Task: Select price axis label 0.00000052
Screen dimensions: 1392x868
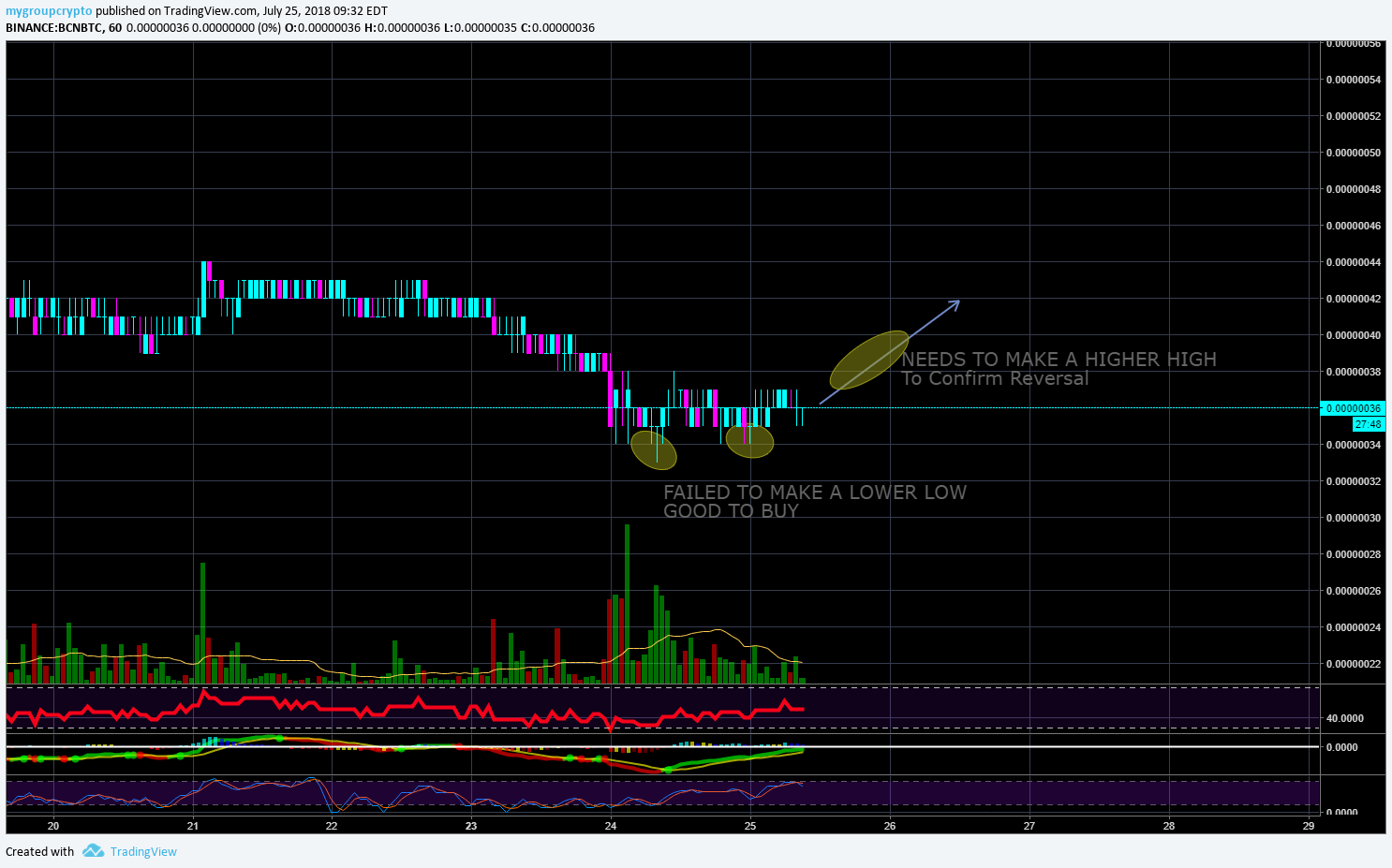Action: 1353,116
